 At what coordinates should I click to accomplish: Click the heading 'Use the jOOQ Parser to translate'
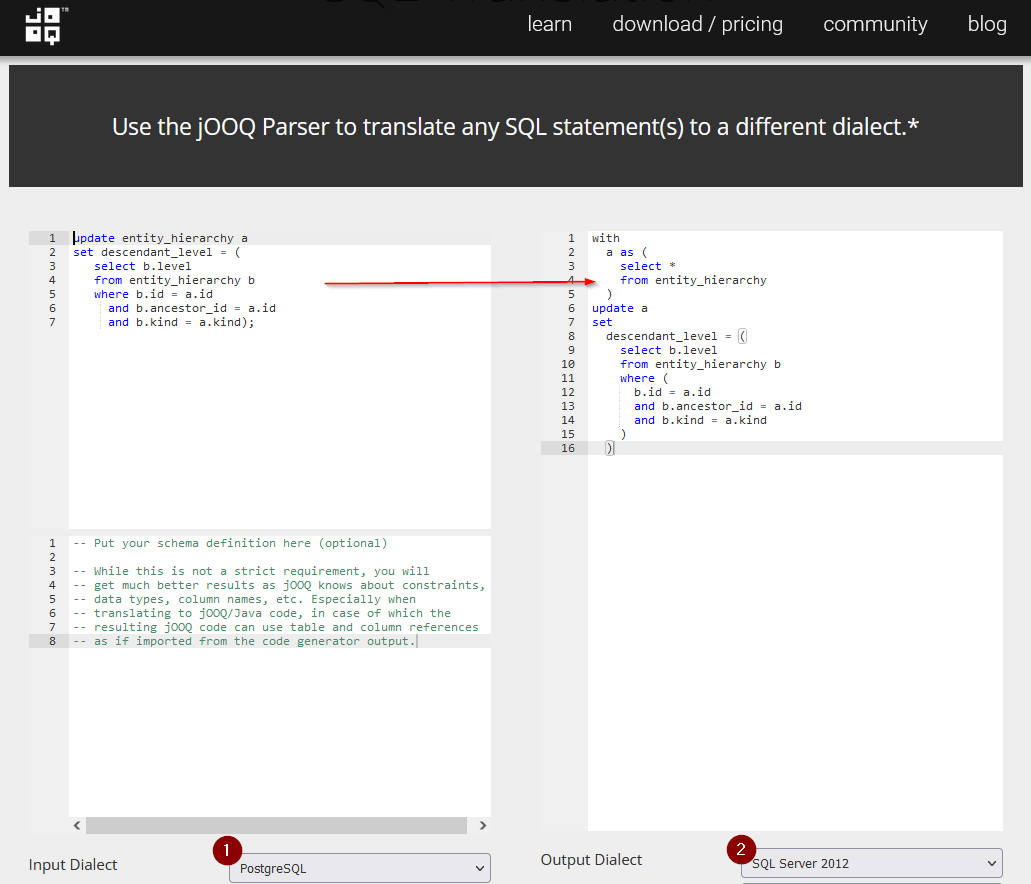click(516, 126)
